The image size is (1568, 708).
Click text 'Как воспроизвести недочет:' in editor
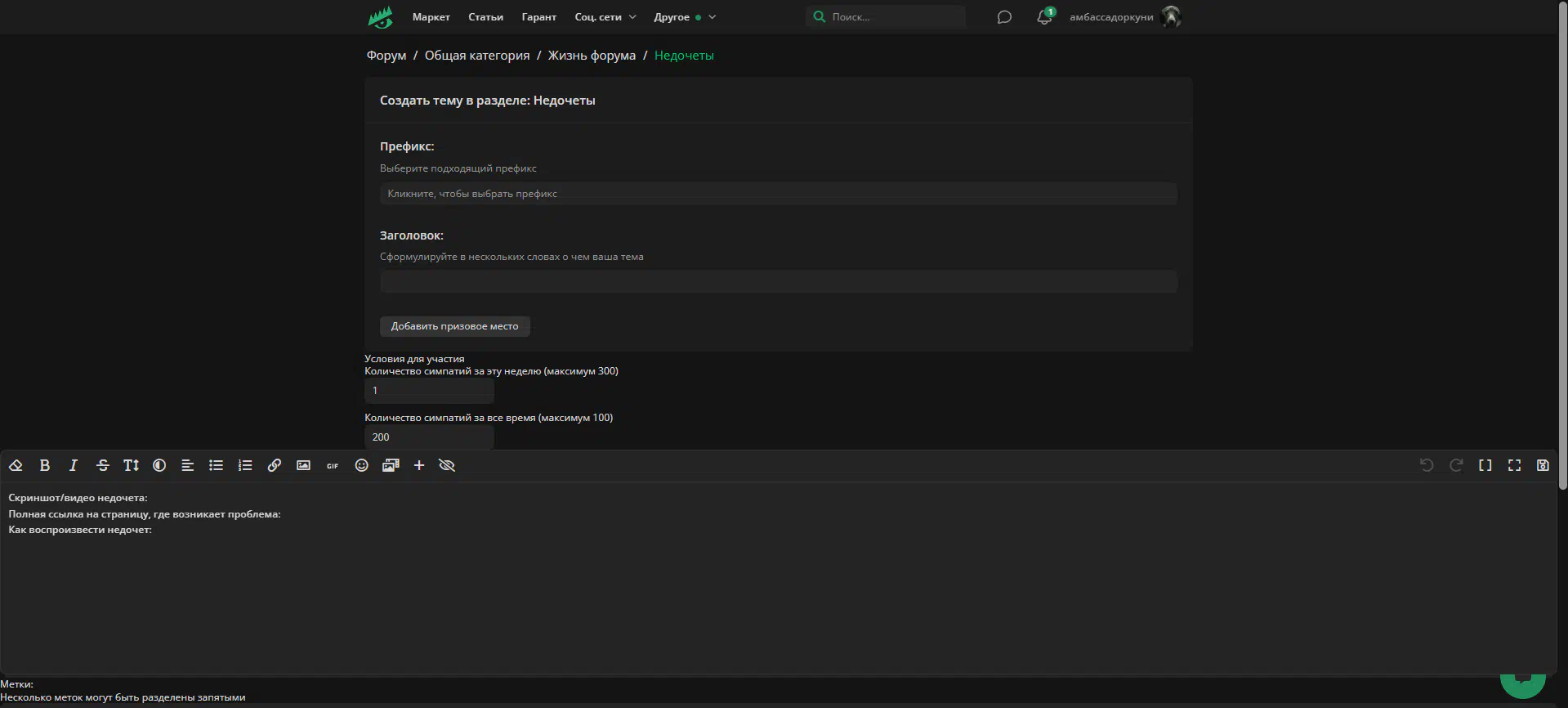(x=80, y=530)
